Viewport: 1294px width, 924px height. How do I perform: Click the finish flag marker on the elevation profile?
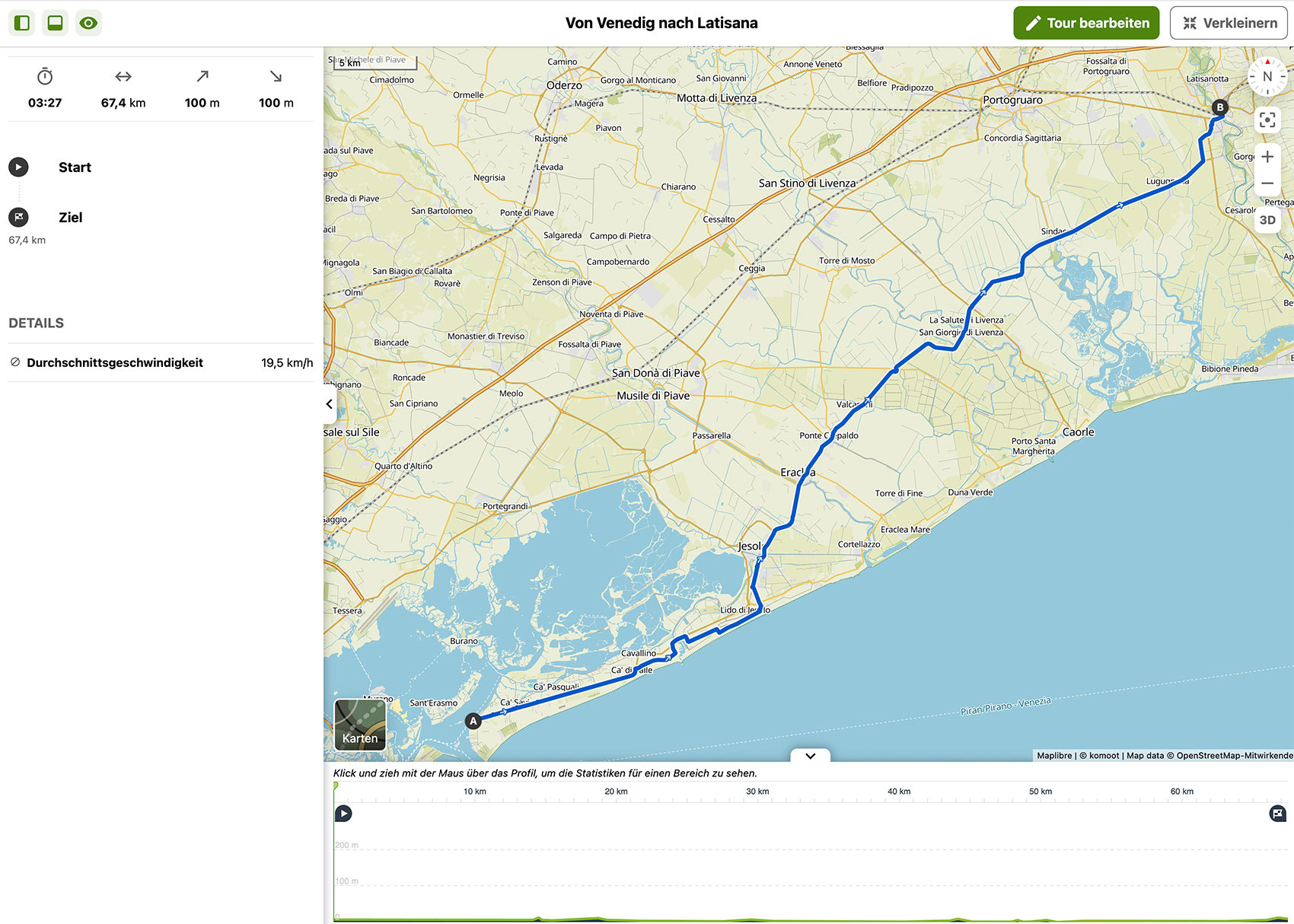coord(1278,814)
